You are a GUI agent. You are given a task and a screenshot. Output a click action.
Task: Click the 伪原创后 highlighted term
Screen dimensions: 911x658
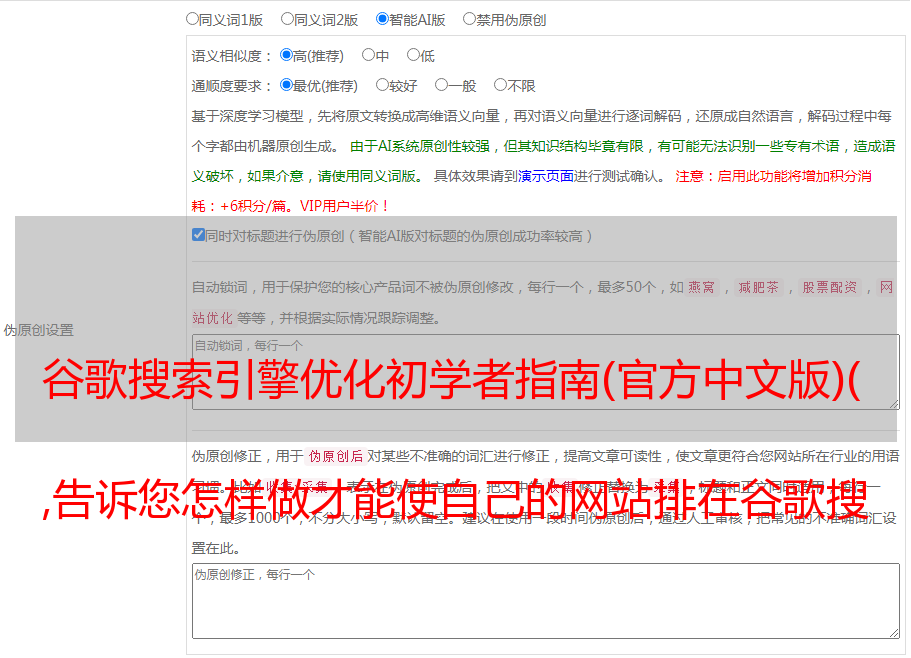(335, 456)
